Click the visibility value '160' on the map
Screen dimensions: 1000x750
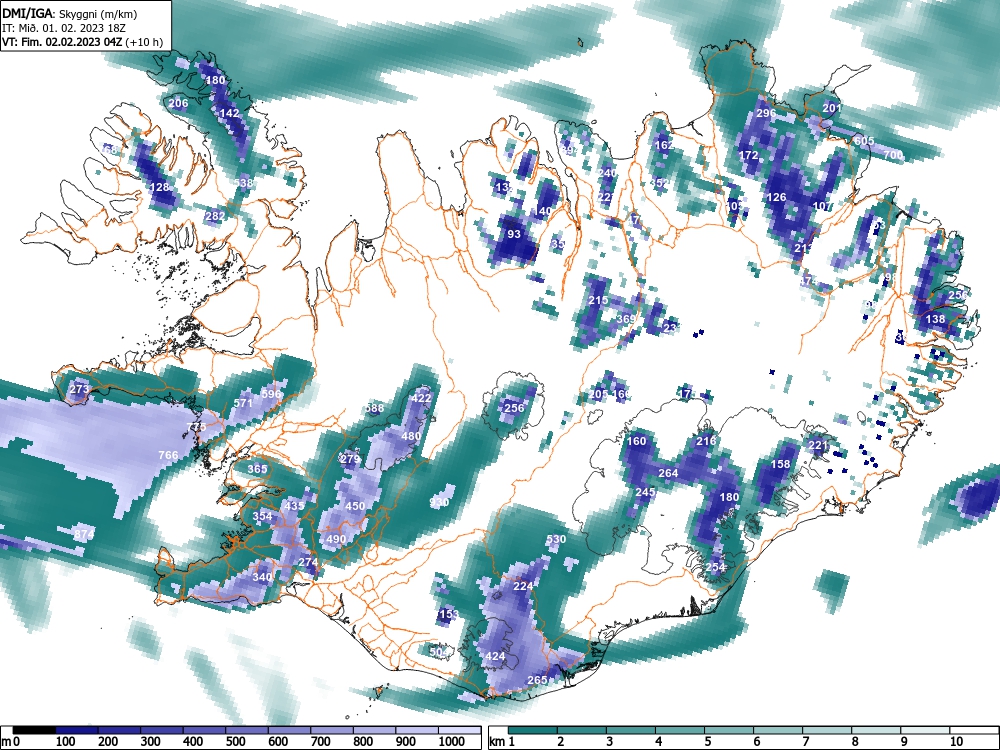point(636,441)
